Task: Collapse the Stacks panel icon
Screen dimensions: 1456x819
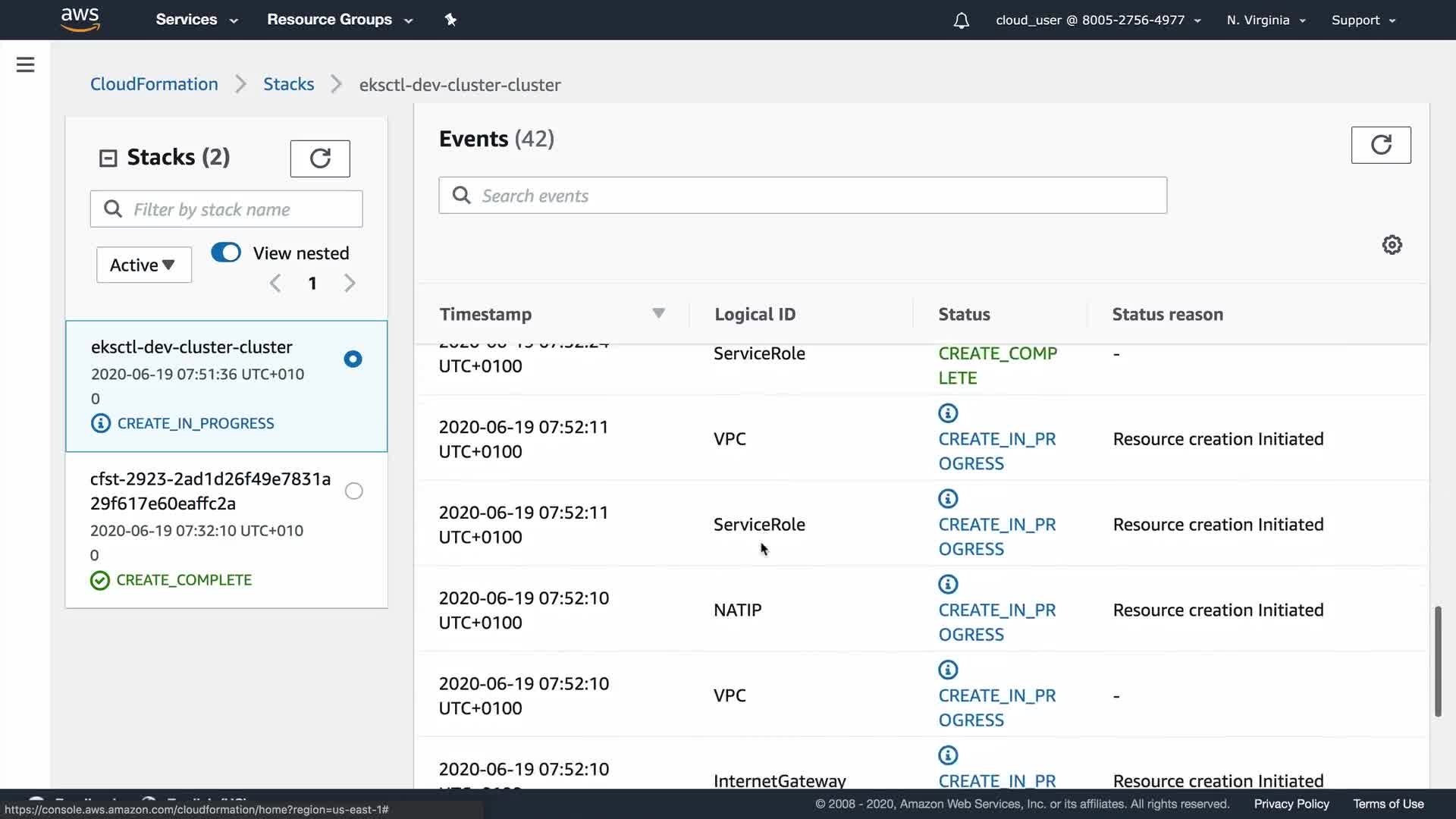Action: tap(108, 158)
